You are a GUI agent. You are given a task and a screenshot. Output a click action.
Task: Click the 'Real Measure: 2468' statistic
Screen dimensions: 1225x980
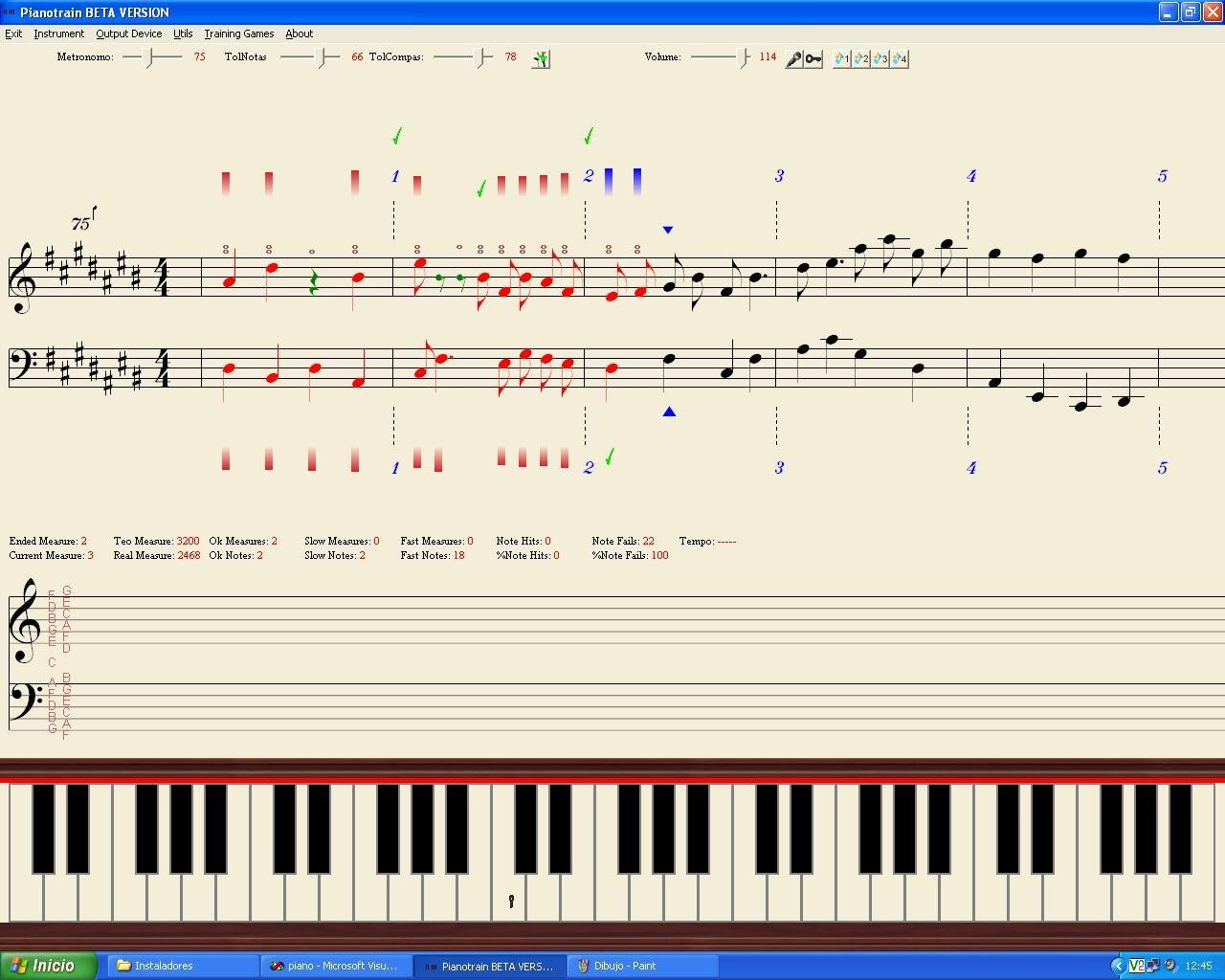[157, 555]
